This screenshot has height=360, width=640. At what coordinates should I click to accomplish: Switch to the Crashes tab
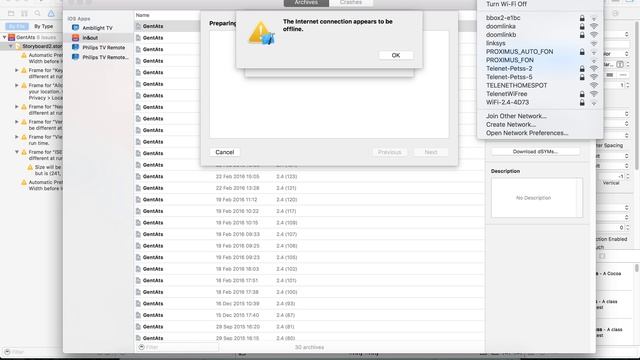click(x=351, y=2)
